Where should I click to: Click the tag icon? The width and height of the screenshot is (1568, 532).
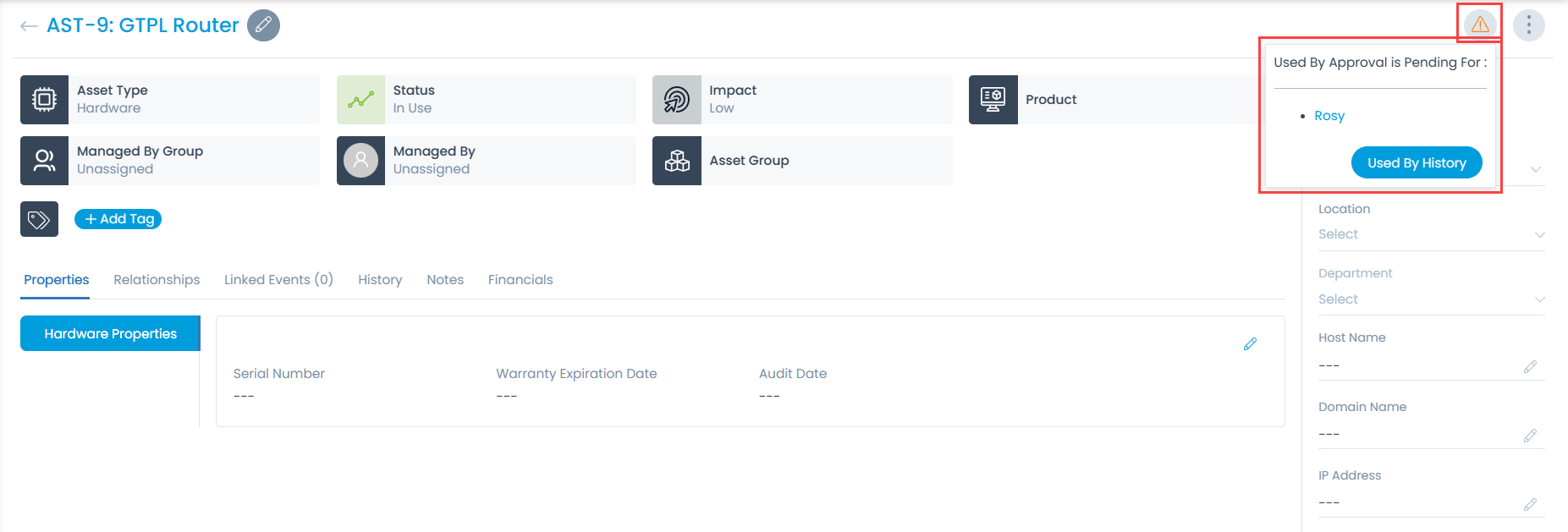39,219
